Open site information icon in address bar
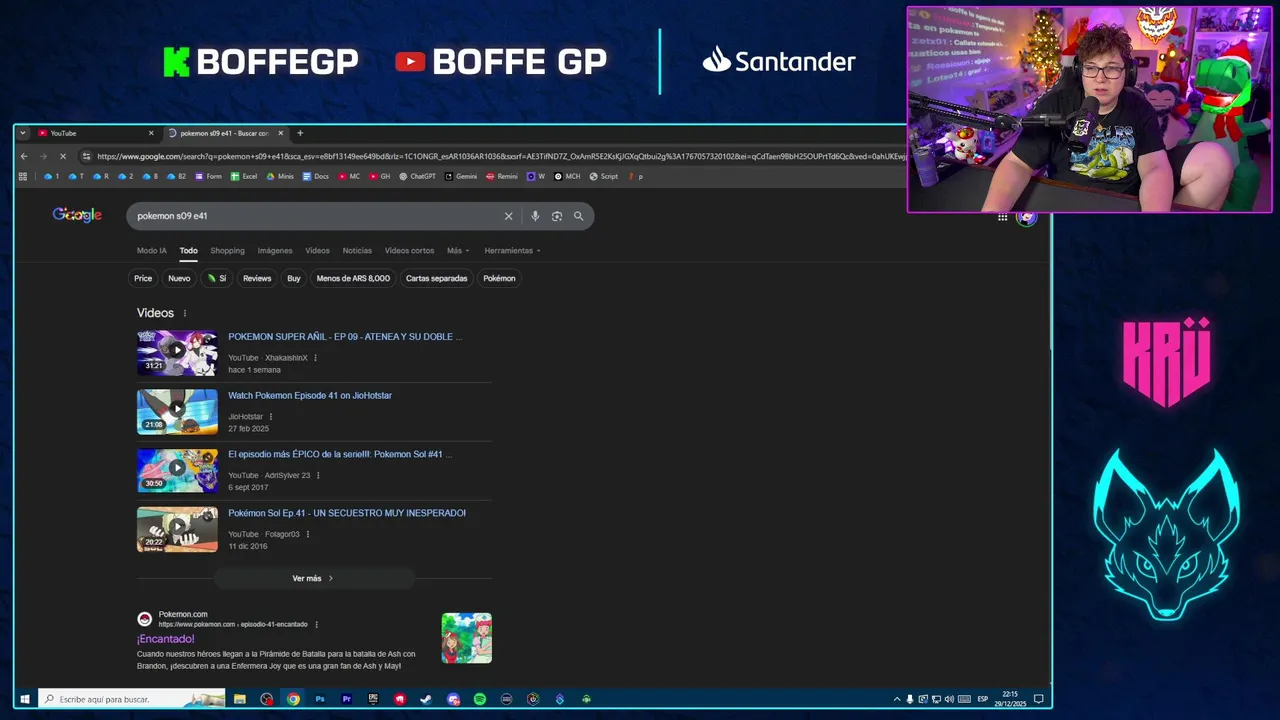 86,156
